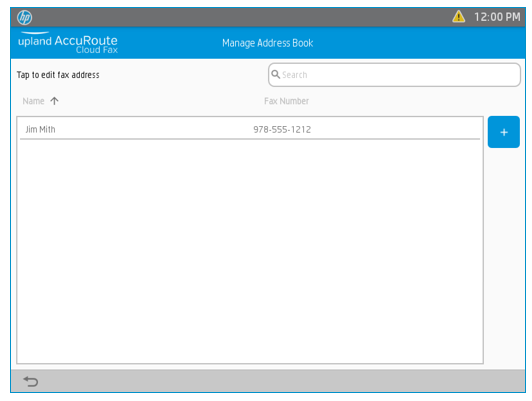
Task: Focus the Search input field
Action: pyautogui.click(x=394, y=75)
